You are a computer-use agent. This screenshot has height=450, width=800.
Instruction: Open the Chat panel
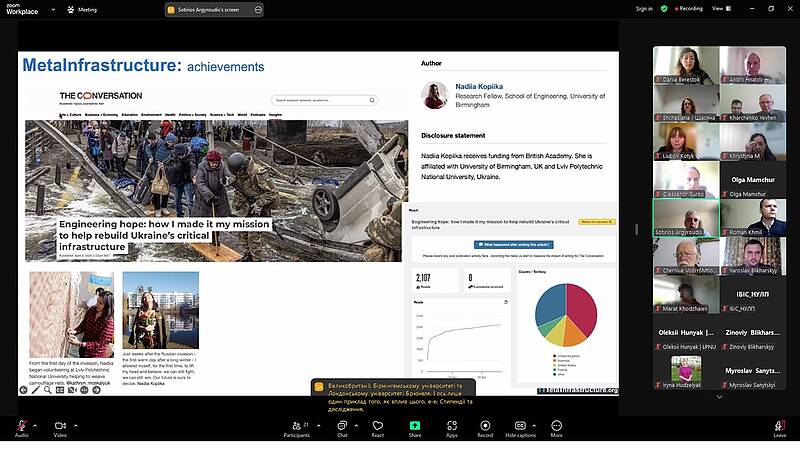(342, 428)
